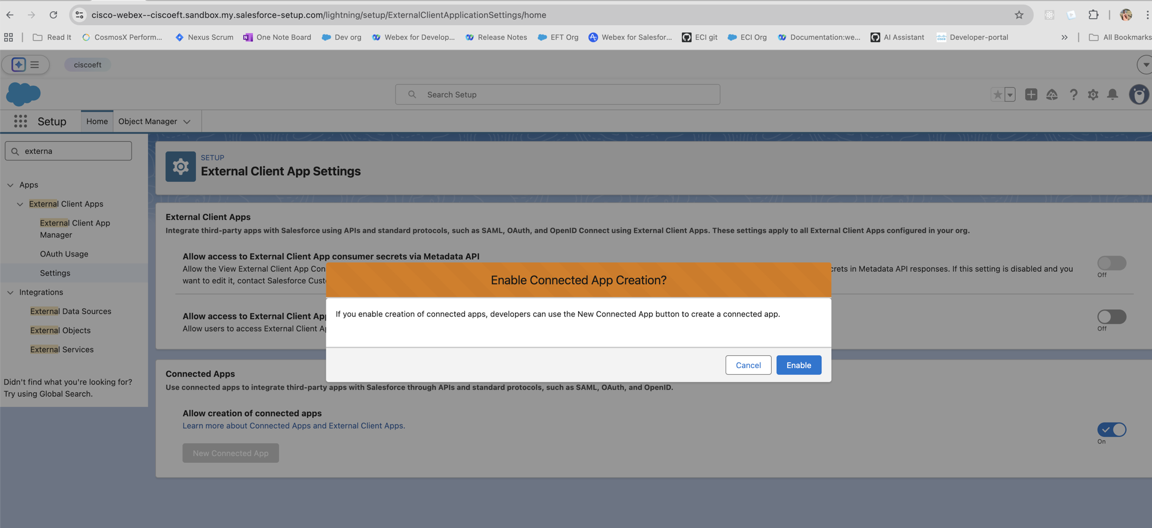Open the Chrome profile avatar
1152x531 pixels.
point(1126,15)
